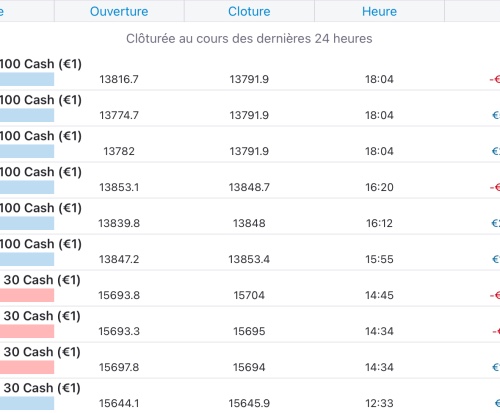Image resolution: width=500 pixels, height=413 pixels.
Task: Select opening price 13782
Action: tap(119, 151)
